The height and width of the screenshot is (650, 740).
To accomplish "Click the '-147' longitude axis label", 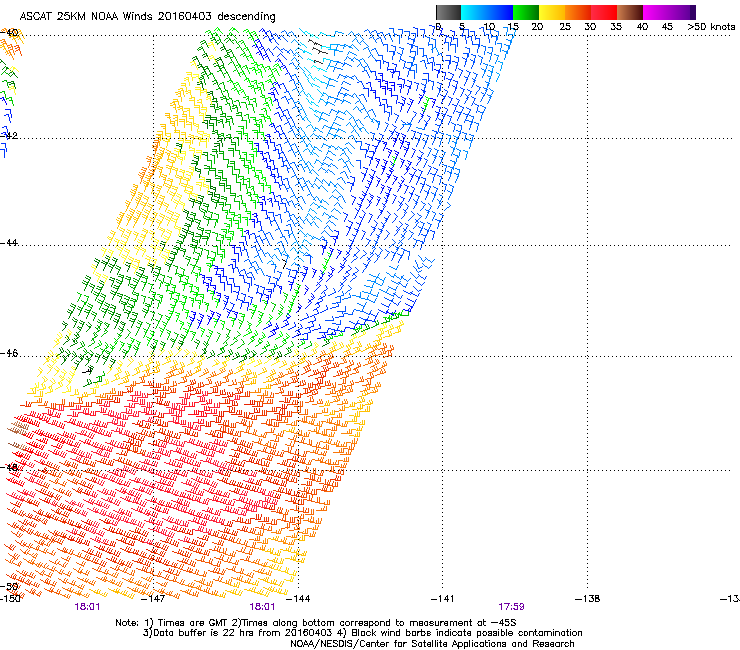I will tap(154, 599).
